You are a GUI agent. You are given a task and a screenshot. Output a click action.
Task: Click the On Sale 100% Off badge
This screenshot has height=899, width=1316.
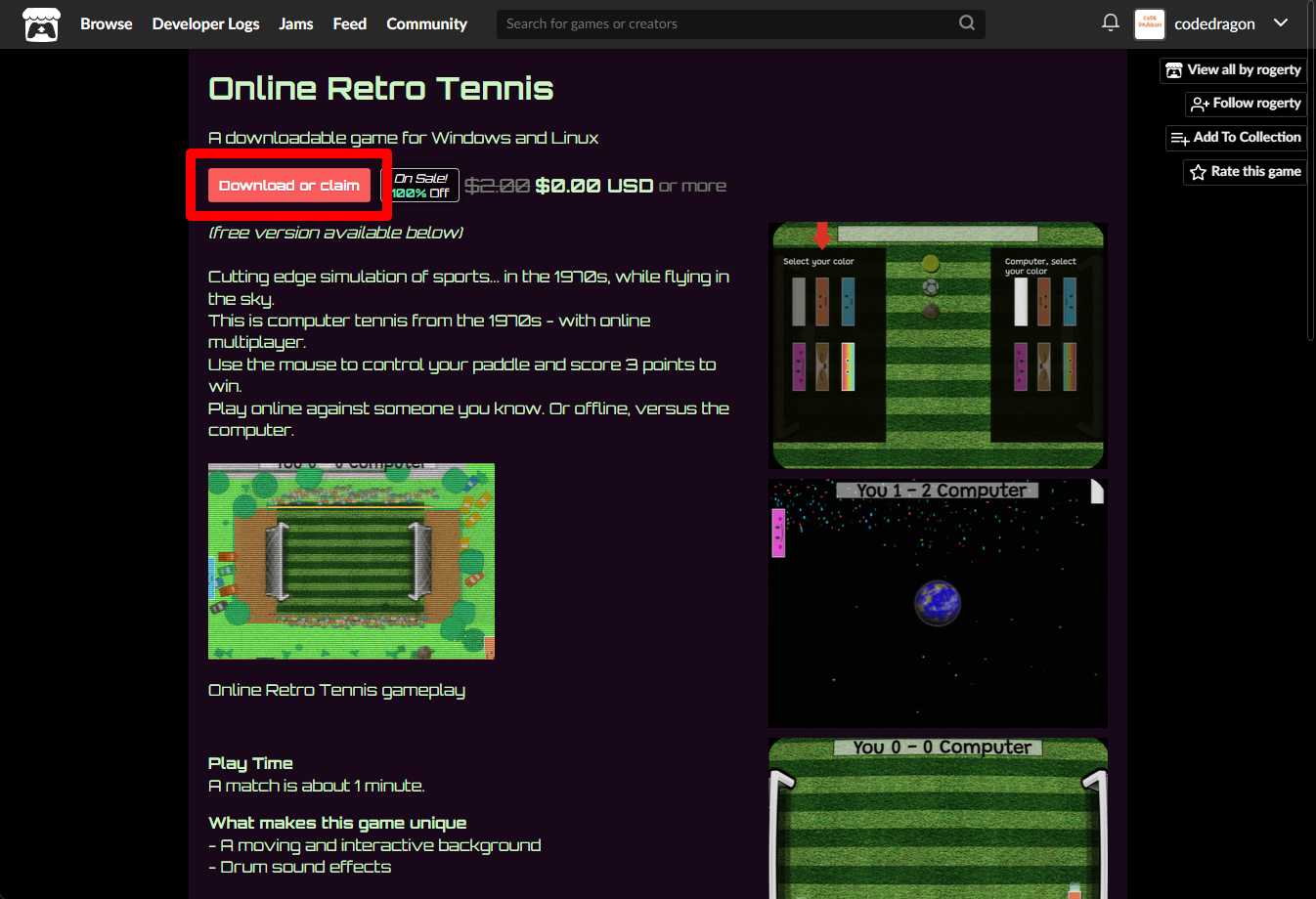tap(420, 186)
